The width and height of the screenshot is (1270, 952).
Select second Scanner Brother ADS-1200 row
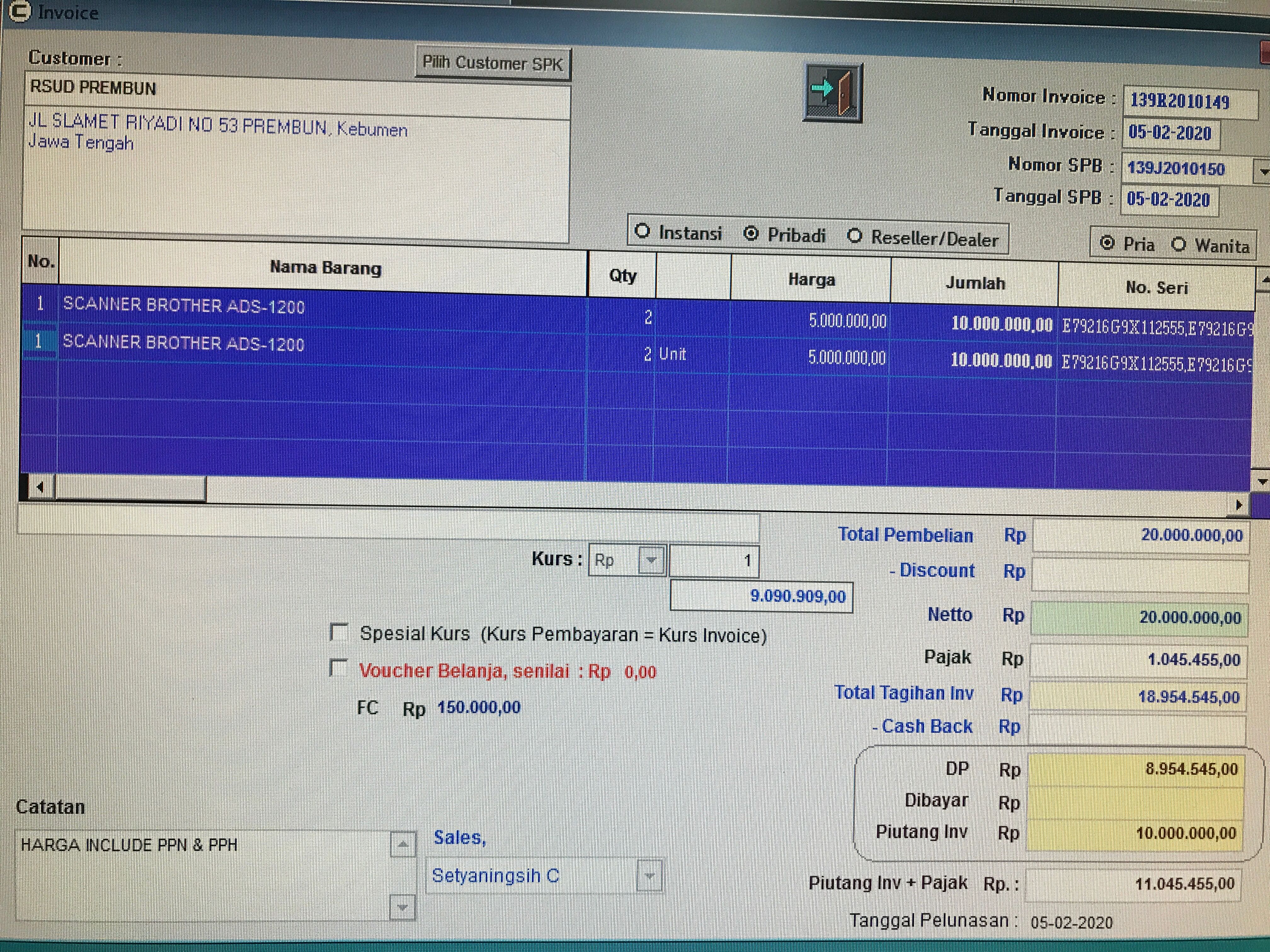point(184,343)
